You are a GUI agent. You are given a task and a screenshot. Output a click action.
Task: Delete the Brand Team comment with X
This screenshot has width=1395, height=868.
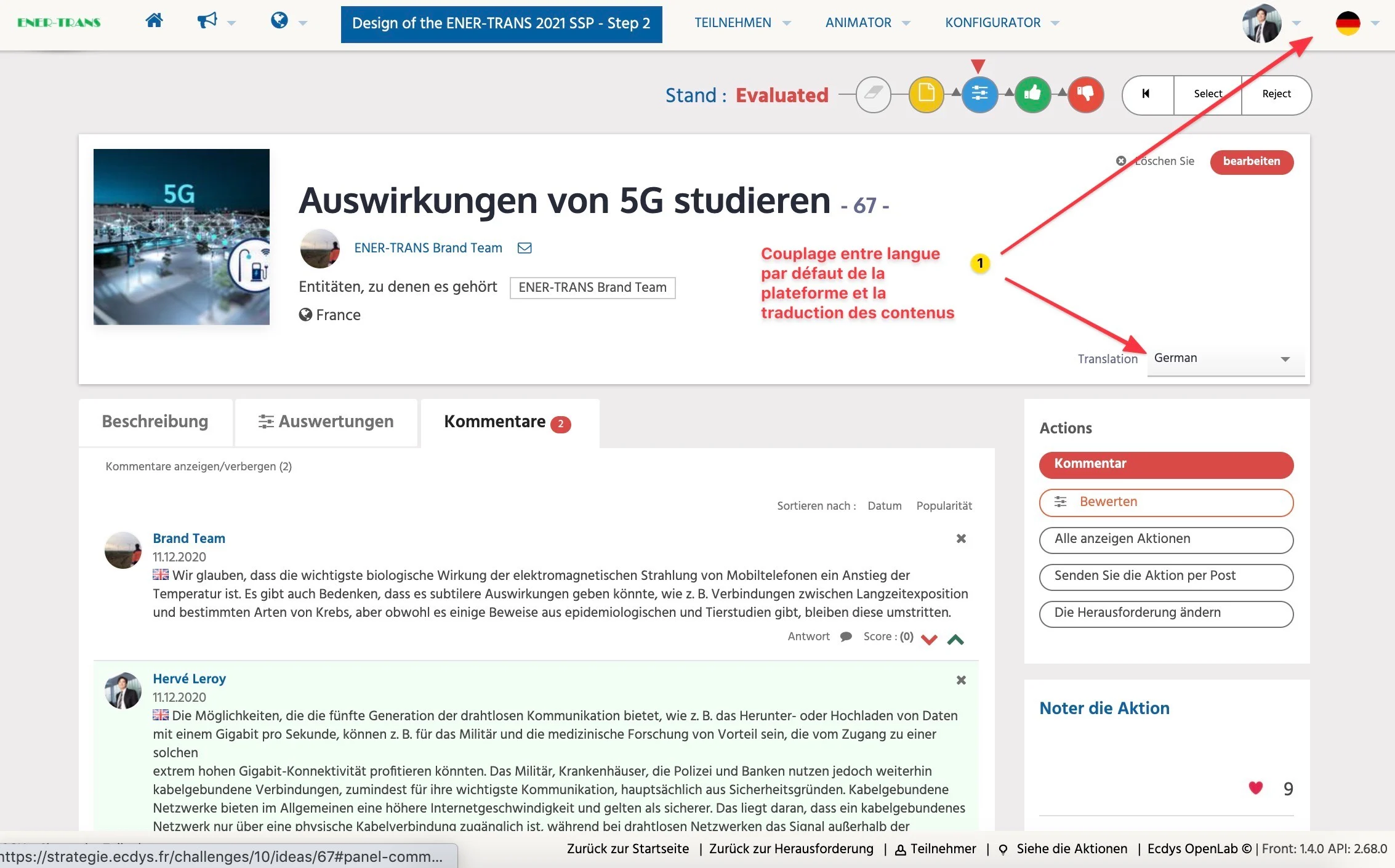961,539
